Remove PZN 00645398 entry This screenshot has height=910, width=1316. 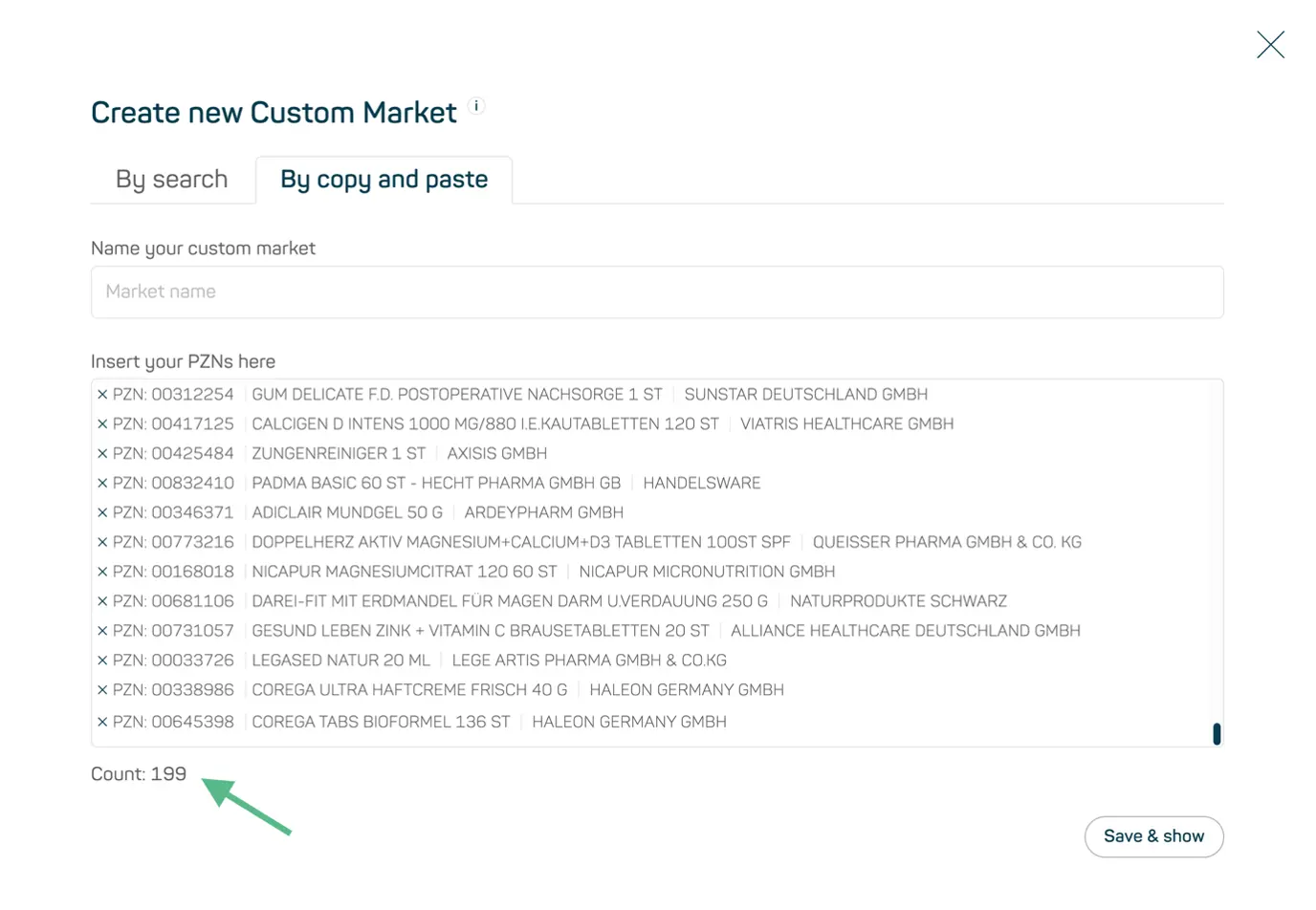coord(102,722)
